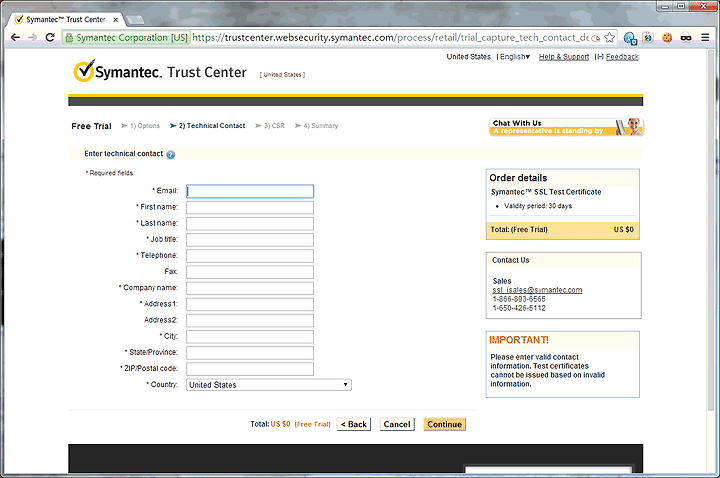Open a new browser tab
The image size is (720, 478).
[x=135, y=20]
